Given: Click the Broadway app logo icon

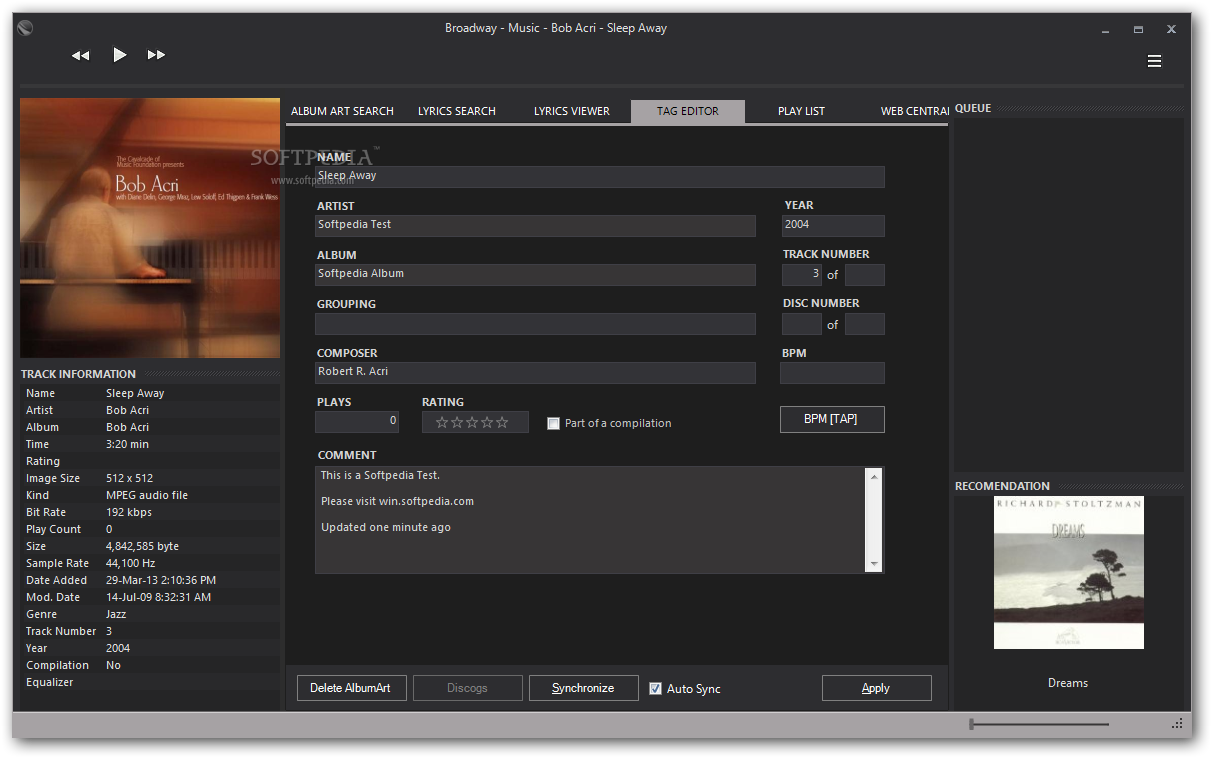Looking at the screenshot, I should click(26, 28).
